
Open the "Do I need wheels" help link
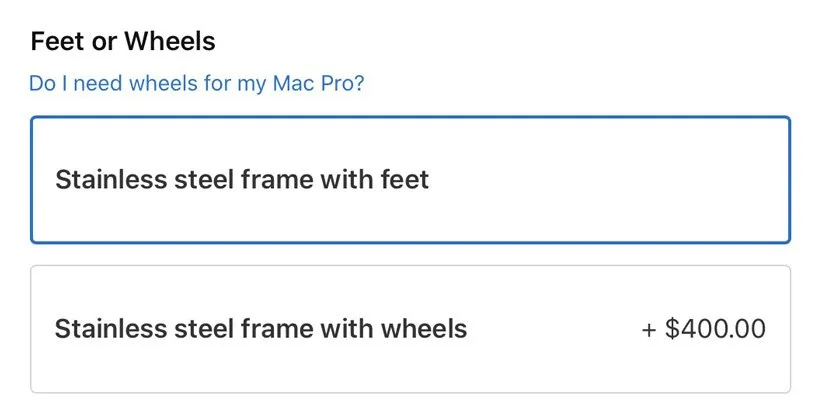197,82
